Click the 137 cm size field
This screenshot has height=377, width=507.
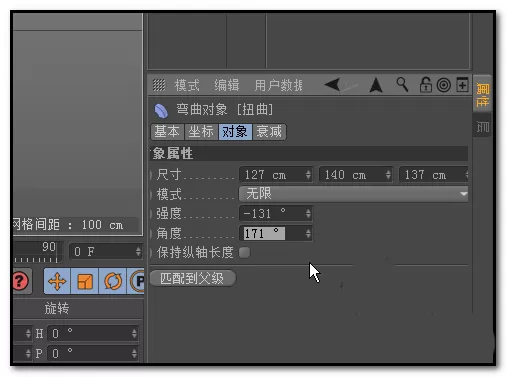(x=433, y=175)
